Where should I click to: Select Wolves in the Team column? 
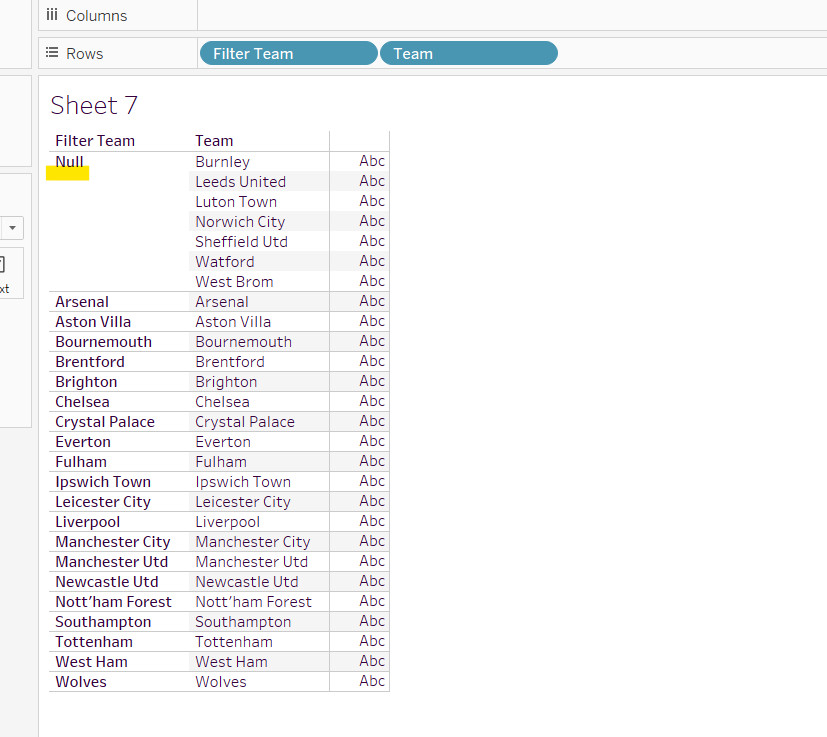click(x=221, y=682)
